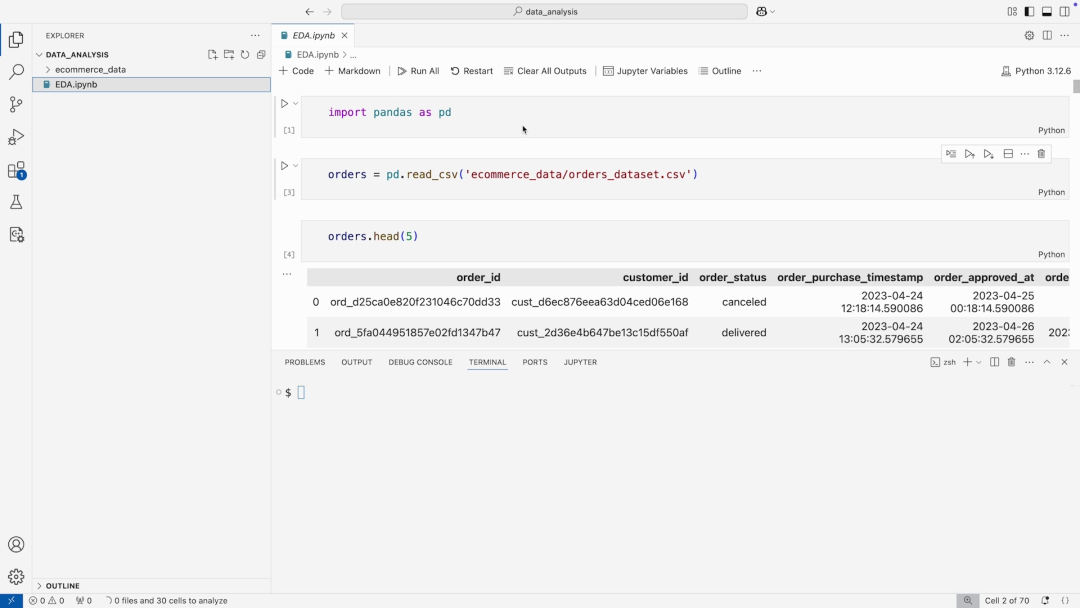The width and height of the screenshot is (1080, 608).
Task: Toggle the secondary side bar
Action: coord(1064,12)
